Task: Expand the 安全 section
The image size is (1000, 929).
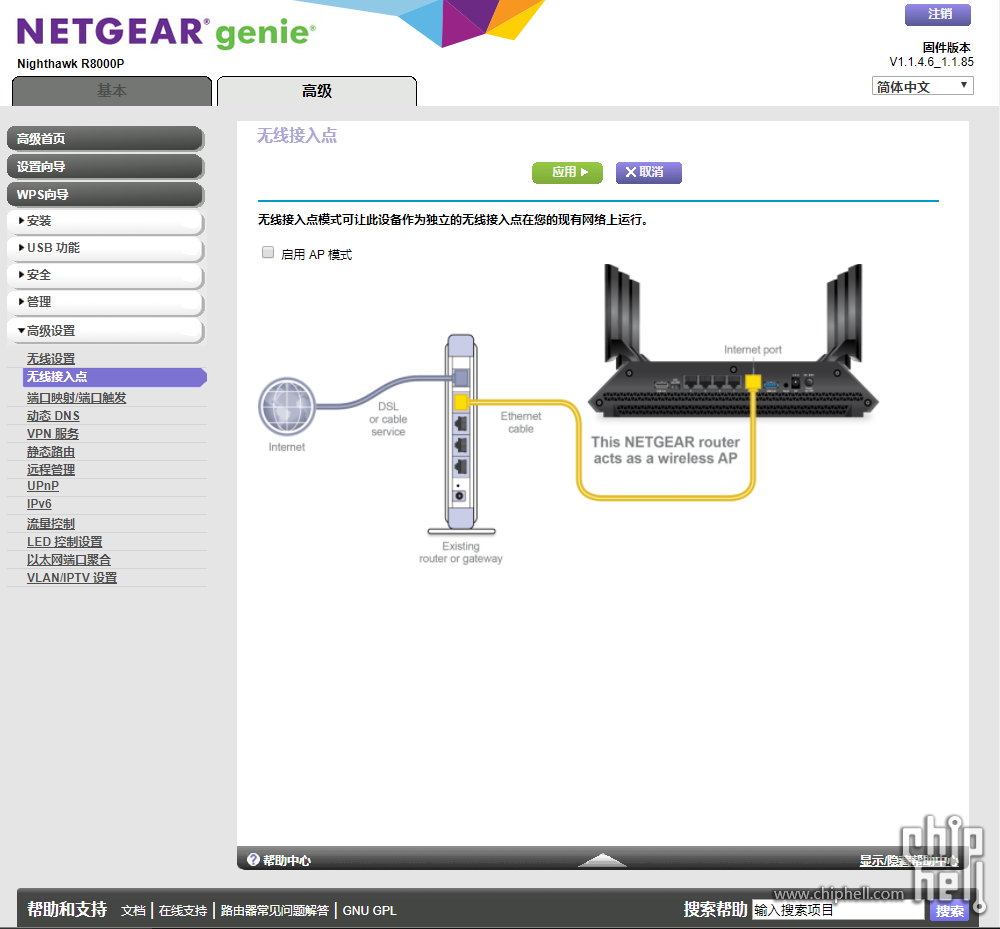Action: (106, 275)
